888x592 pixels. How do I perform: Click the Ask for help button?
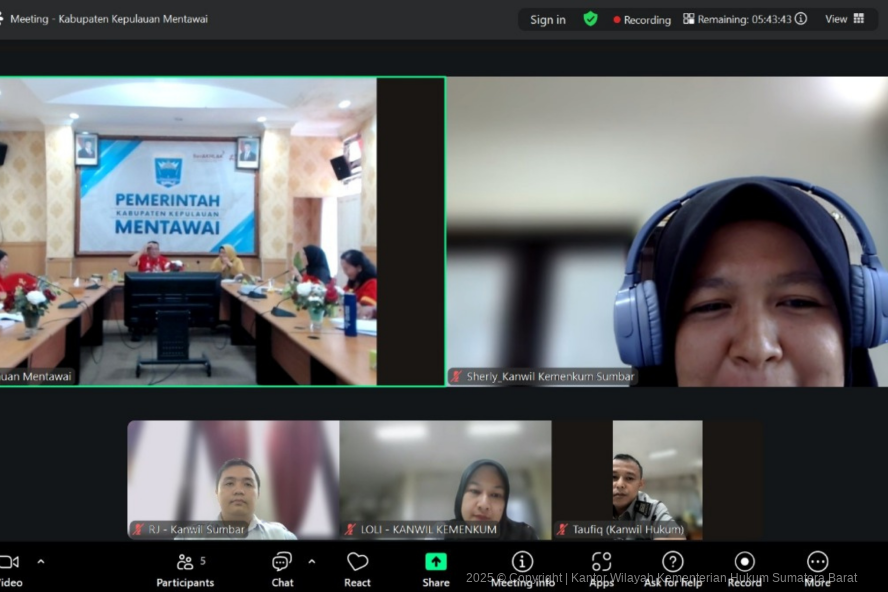[673, 570]
